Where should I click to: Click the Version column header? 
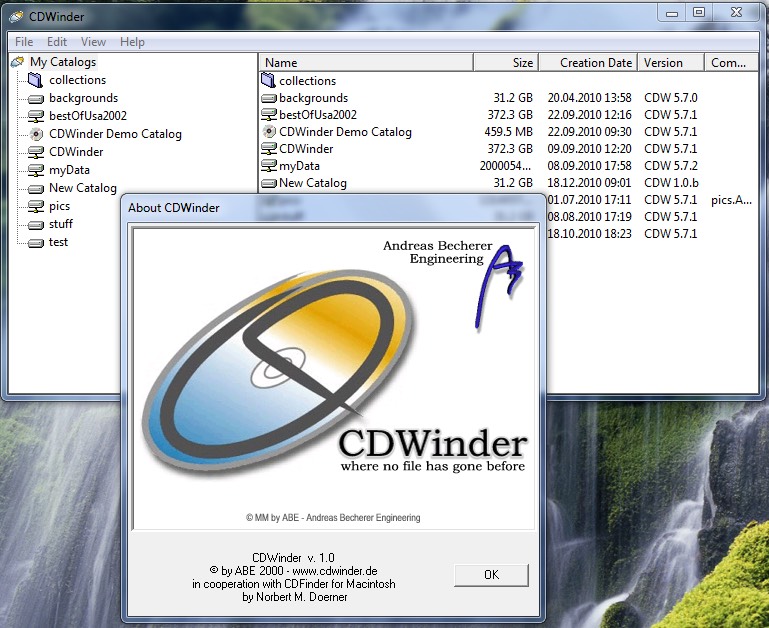pos(670,62)
